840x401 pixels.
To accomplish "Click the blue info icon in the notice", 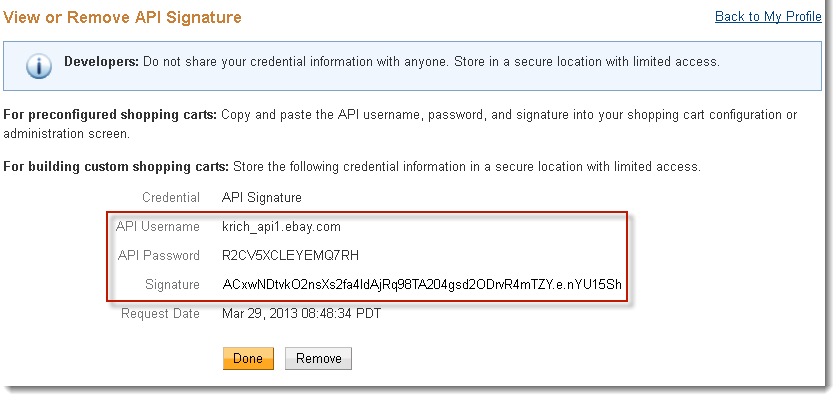I will coord(38,66).
